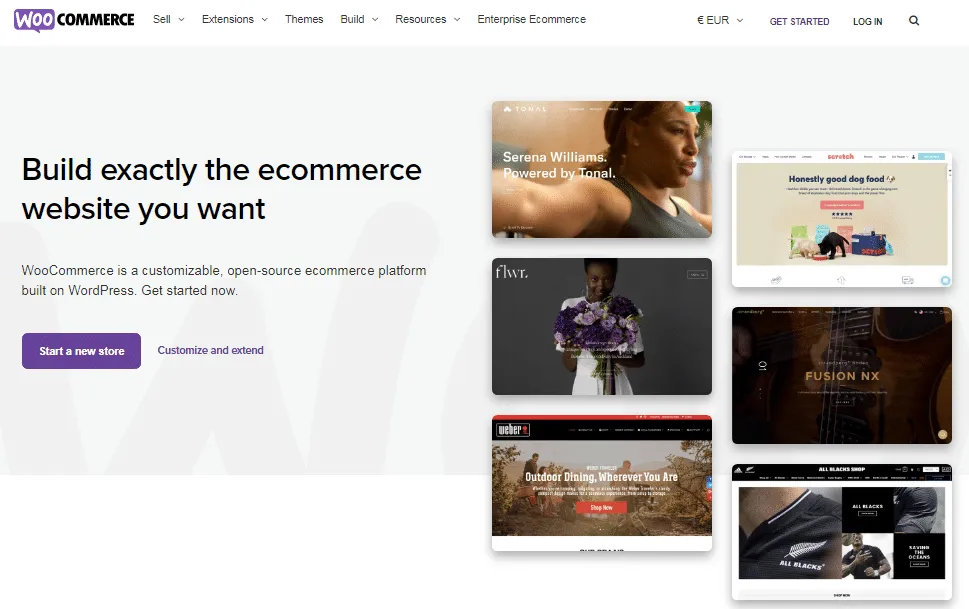Click LOG IN in the header
The width and height of the screenshot is (969, 609).
(868, 22)
